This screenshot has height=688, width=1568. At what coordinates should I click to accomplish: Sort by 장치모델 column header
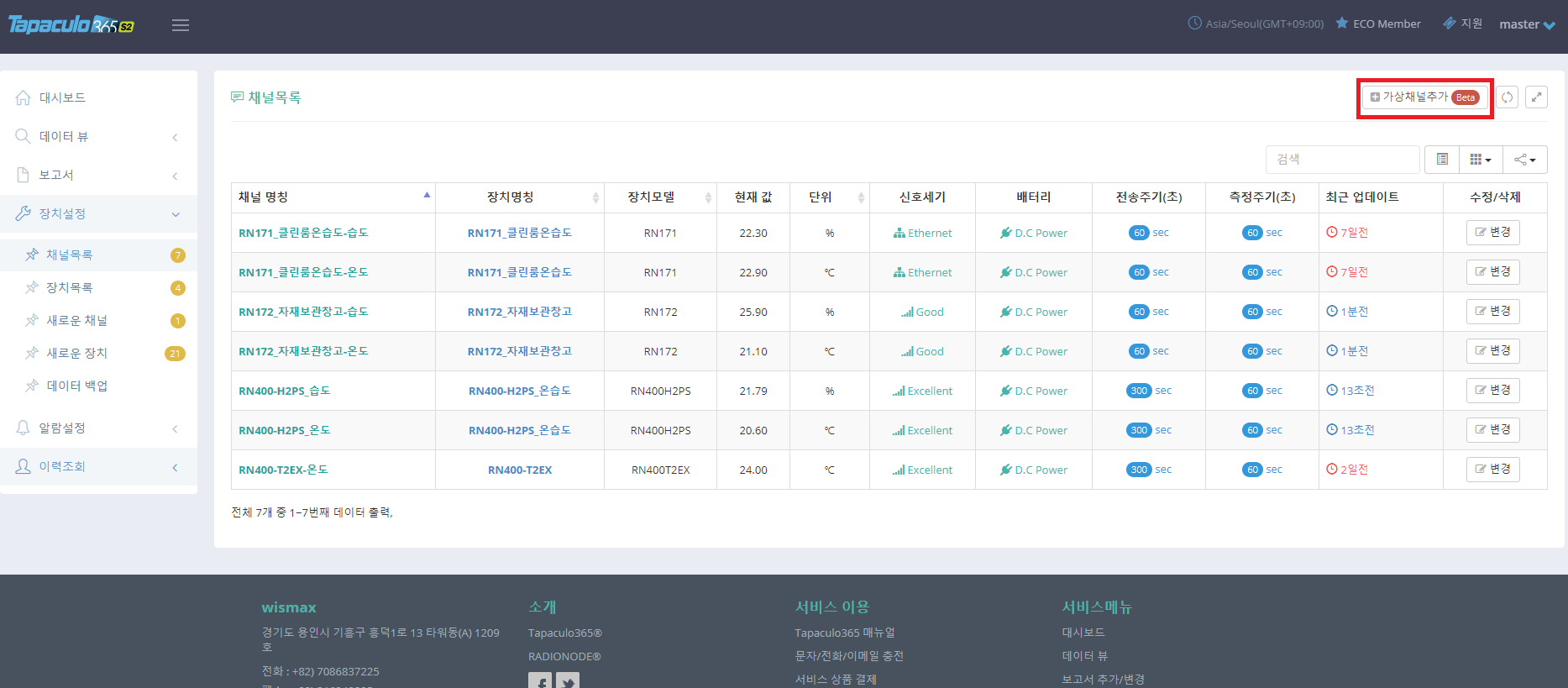[x=660, y=197]
